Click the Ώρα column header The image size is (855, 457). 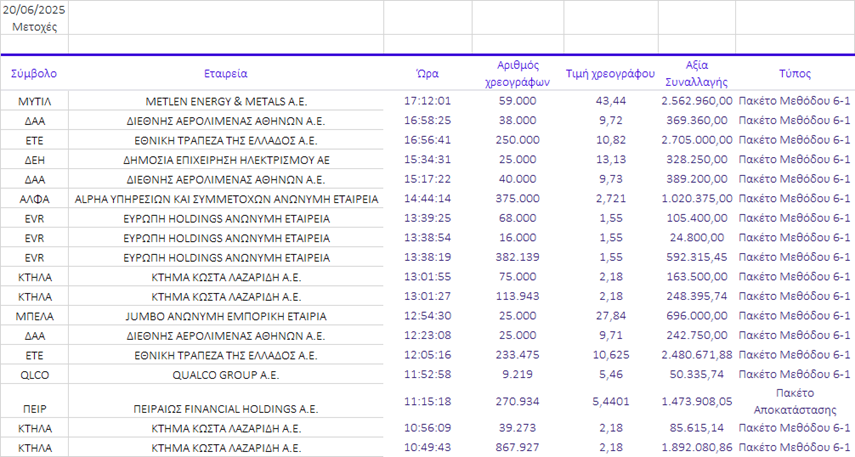tap(428, 74)
